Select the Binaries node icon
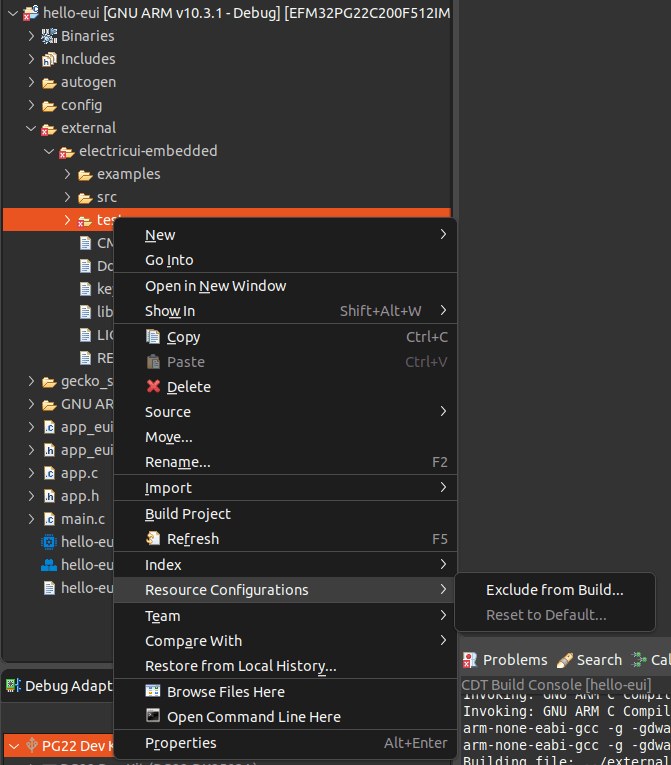Image resolution: width=671 pixels, height=765 pixels. [x=49, y=36]
